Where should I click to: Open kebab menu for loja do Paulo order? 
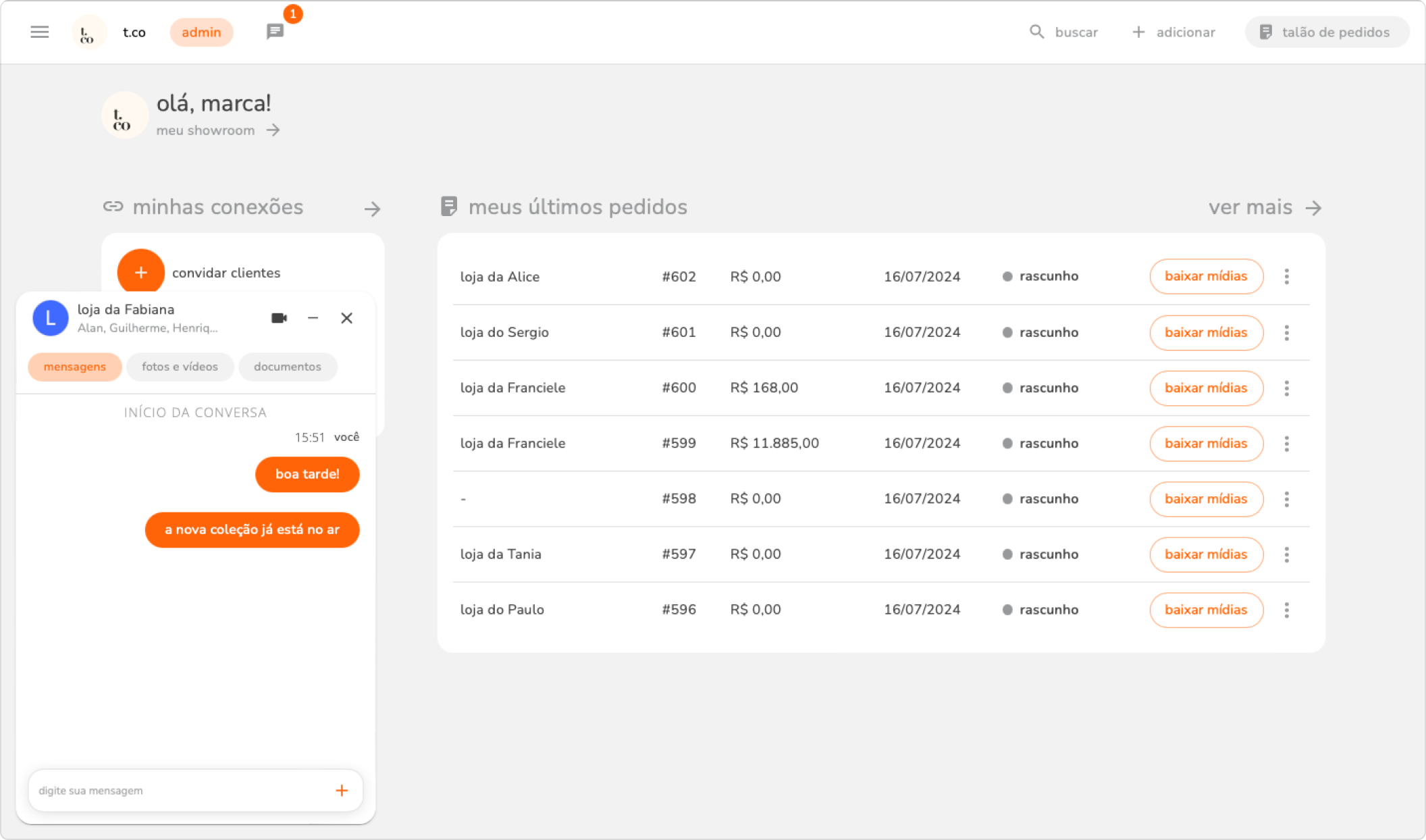coord(1286,610)
